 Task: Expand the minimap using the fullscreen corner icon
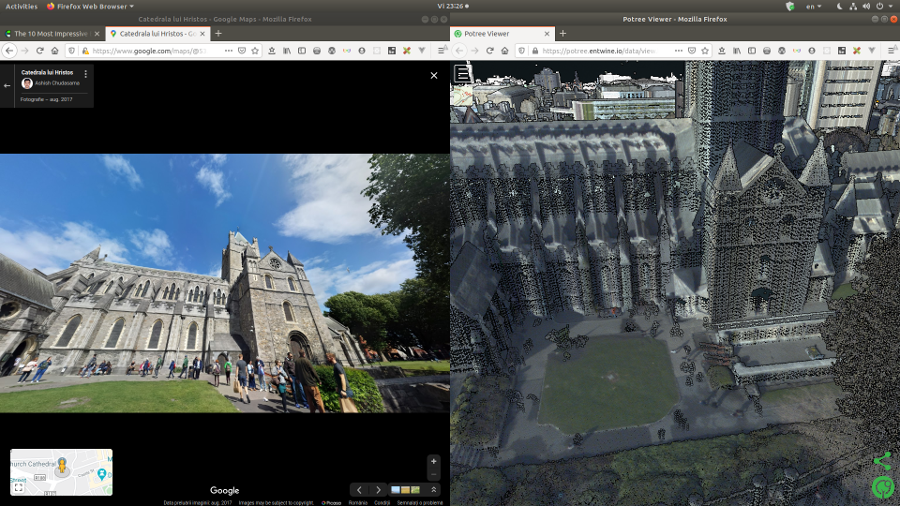pos(18,488)
